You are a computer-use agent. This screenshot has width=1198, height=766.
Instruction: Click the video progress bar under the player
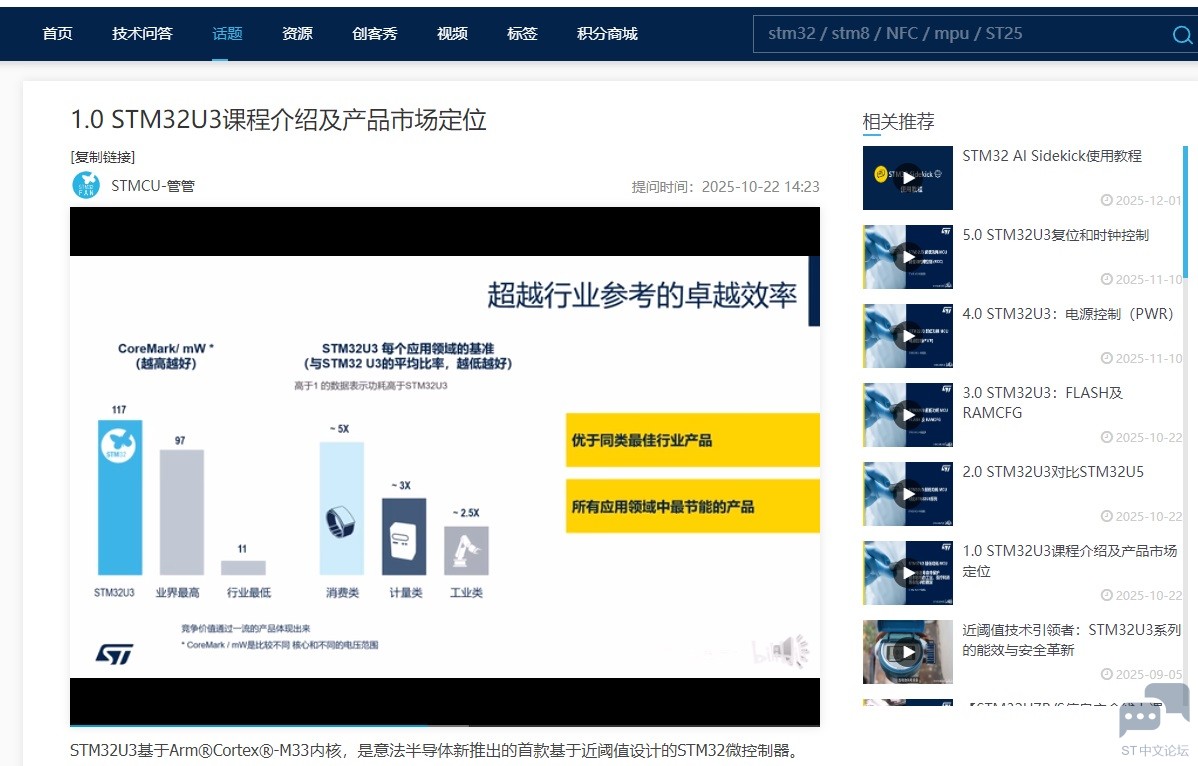(x=445, y=725)
